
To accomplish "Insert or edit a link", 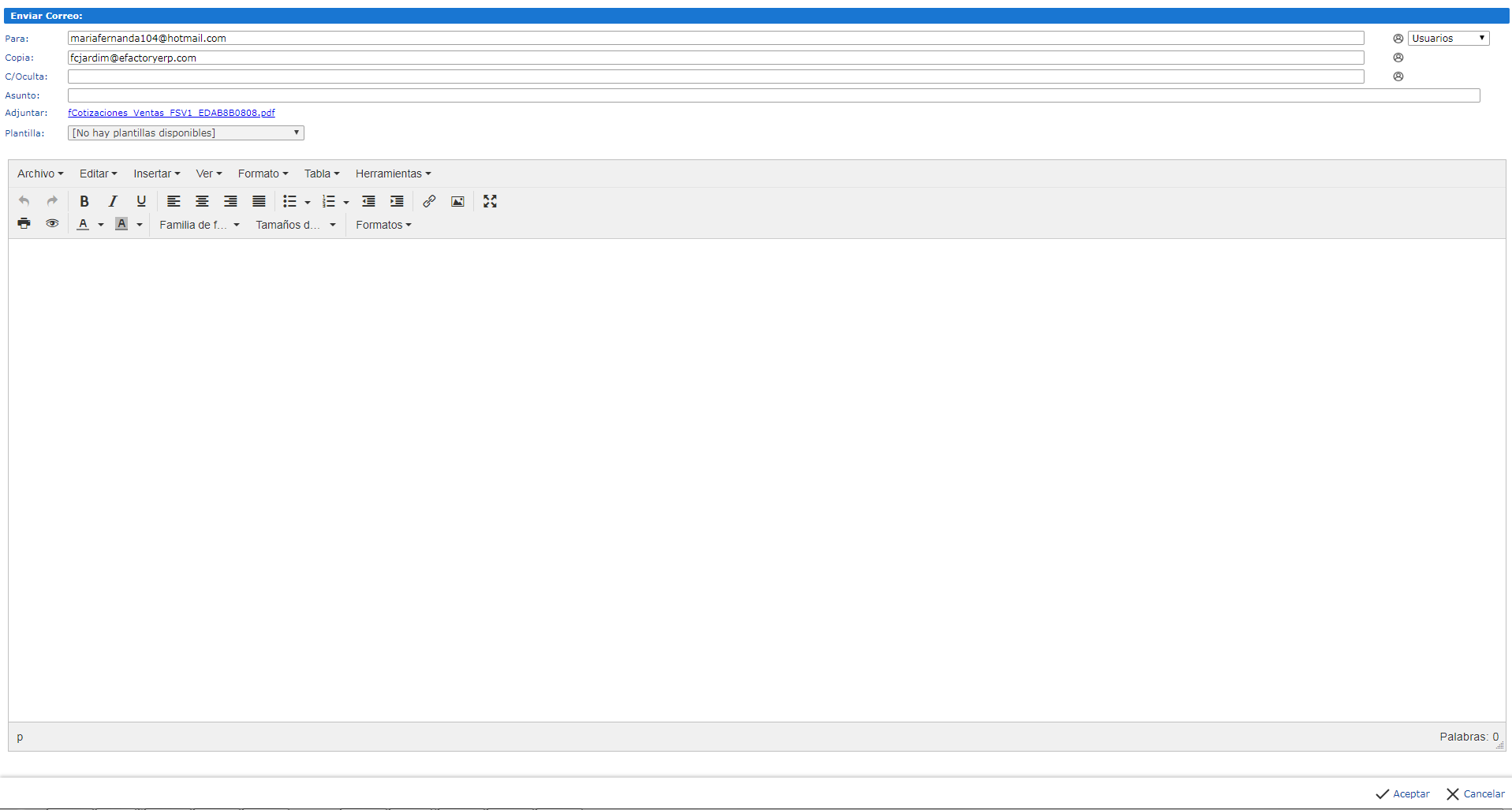I will (x=429, y=201).
